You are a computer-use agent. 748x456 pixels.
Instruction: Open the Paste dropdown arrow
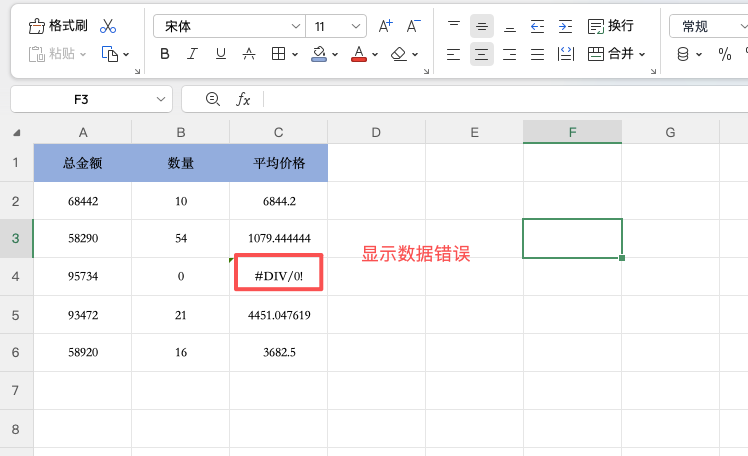83,54
